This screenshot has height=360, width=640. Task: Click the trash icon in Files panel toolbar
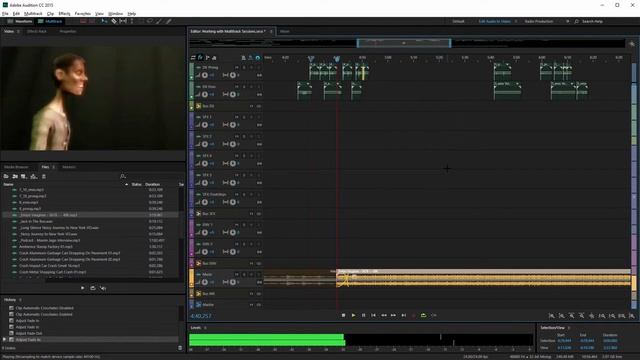click(44, 176)
